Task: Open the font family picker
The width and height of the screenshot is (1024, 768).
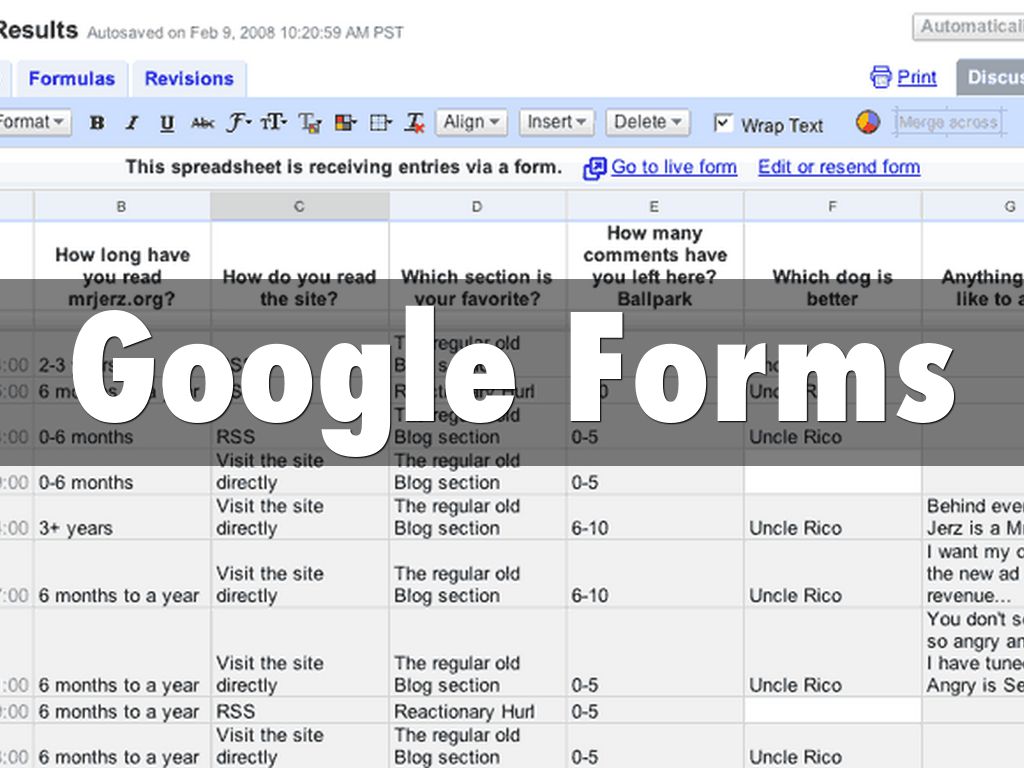Action: coord(238,123)
